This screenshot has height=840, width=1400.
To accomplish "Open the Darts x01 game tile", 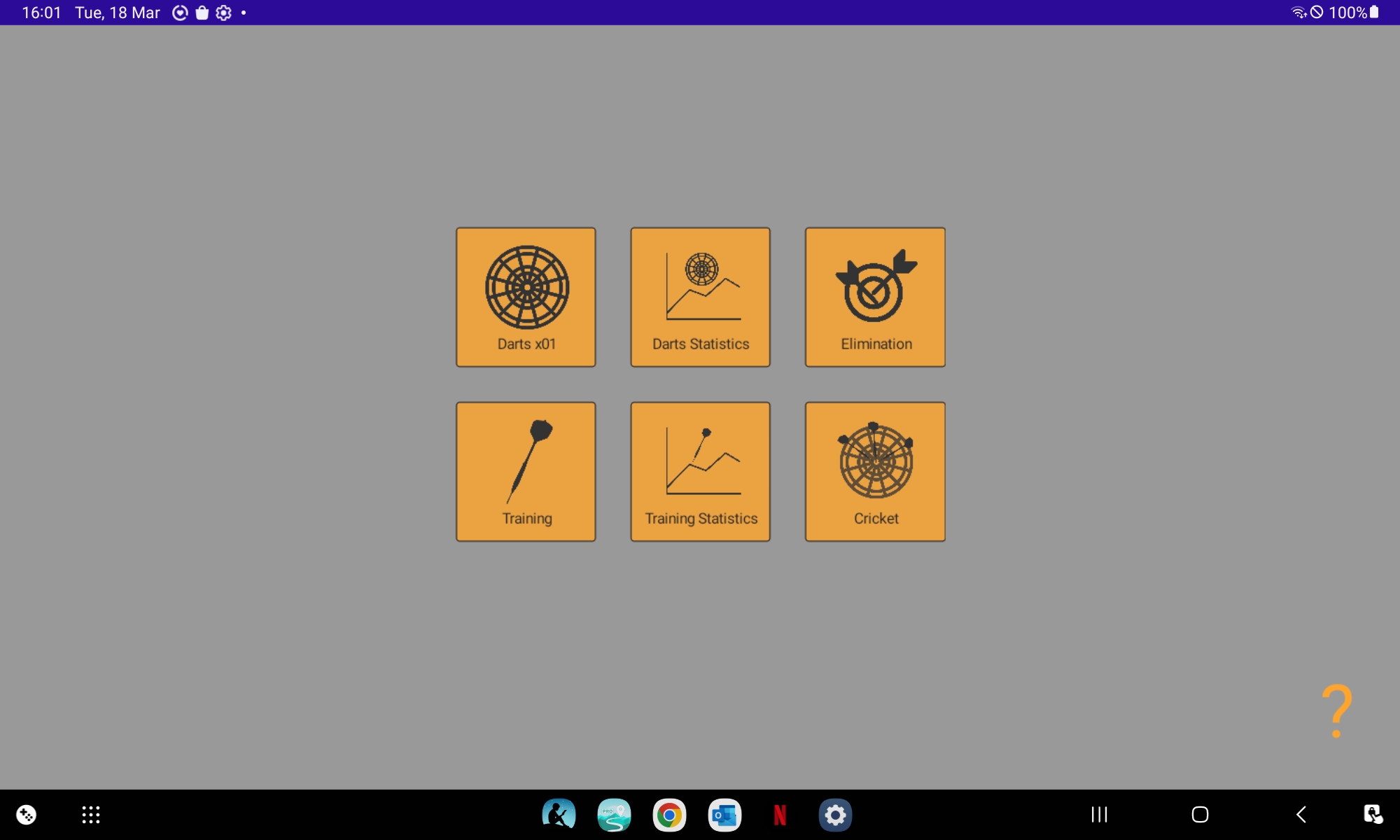I will (x=526, y=297).
